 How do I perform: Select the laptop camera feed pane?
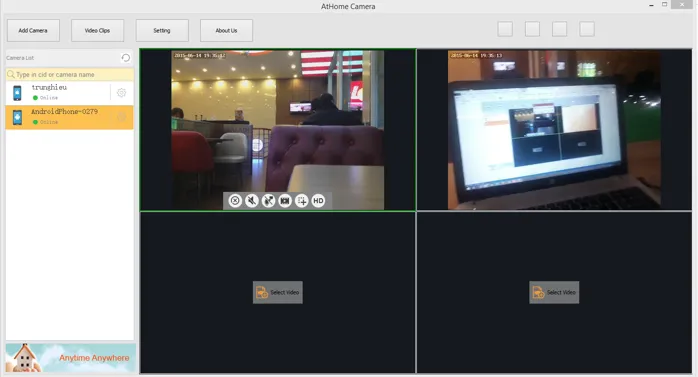coord(554,130)
